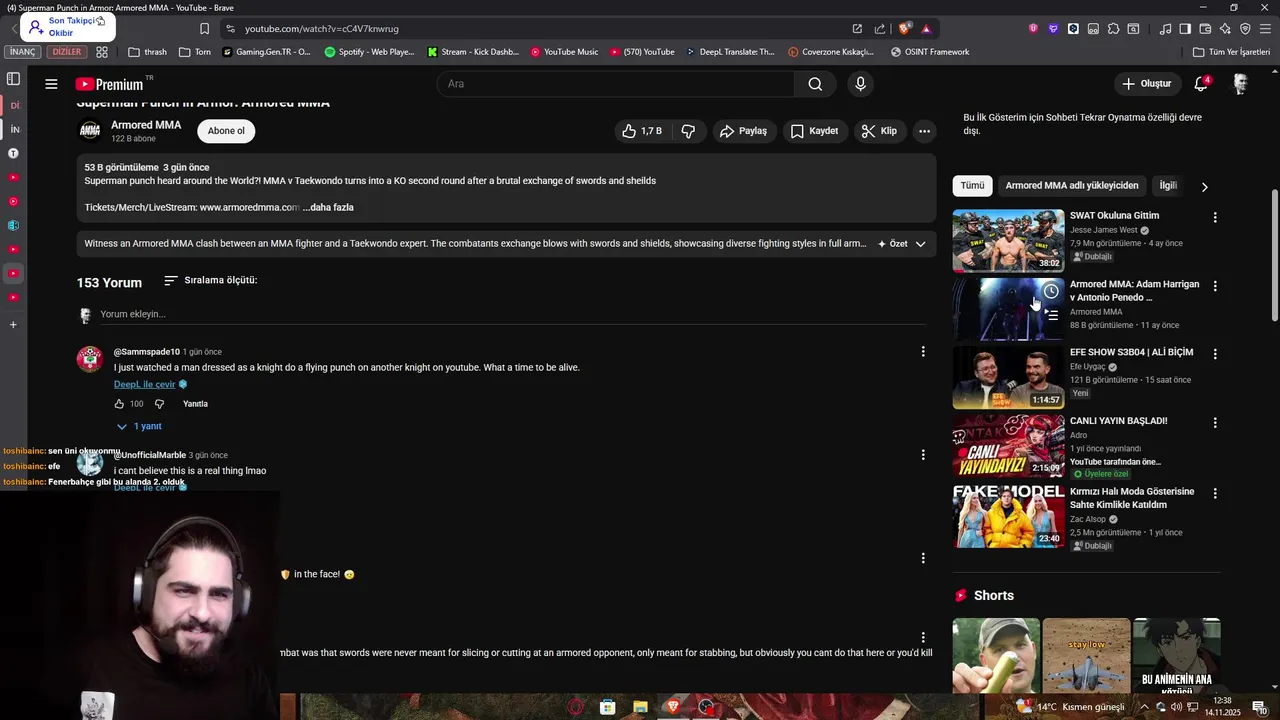Image resolution: width=1280 pixels, height=720 pixels.
Task: Open the YouTube Music bookmark
Action: 564,52
